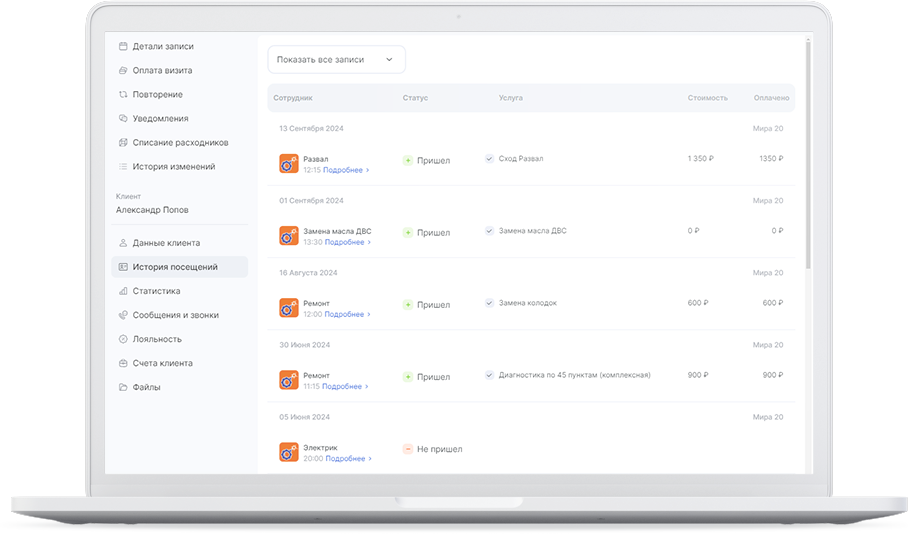Click the date 13 Сентября 2024
The width and height of the screenshot is (908, 534).
tap(311, 129)
